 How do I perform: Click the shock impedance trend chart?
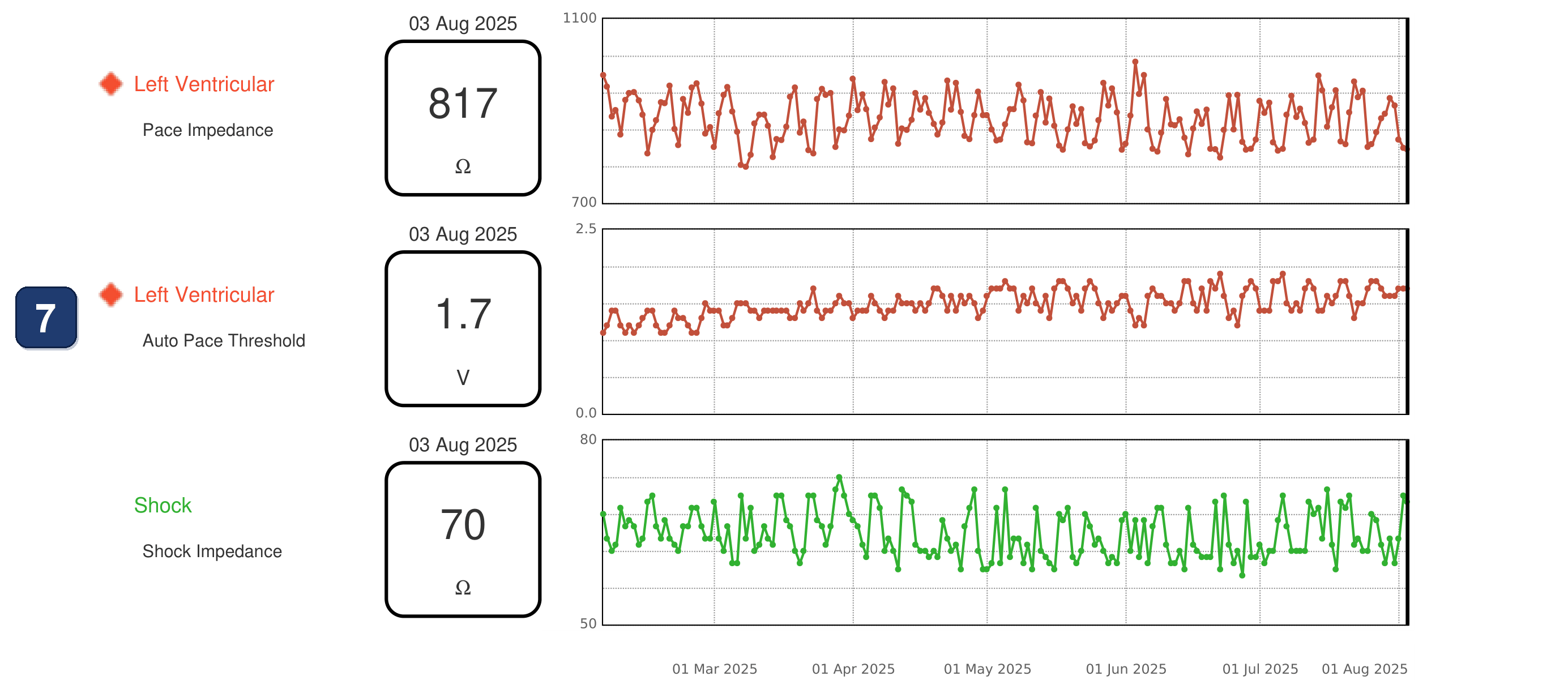[x=1005, y=532]
